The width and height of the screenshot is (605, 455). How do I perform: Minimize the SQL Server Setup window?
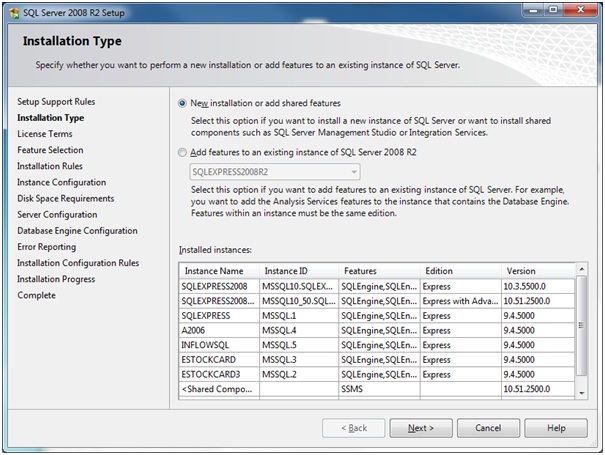pyautogui.click(x=533, y=10)
